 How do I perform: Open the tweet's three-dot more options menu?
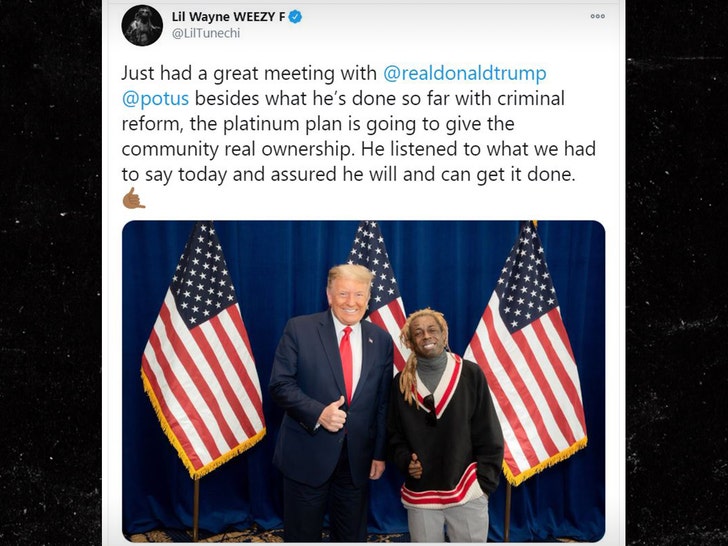[x=597, y=16]
